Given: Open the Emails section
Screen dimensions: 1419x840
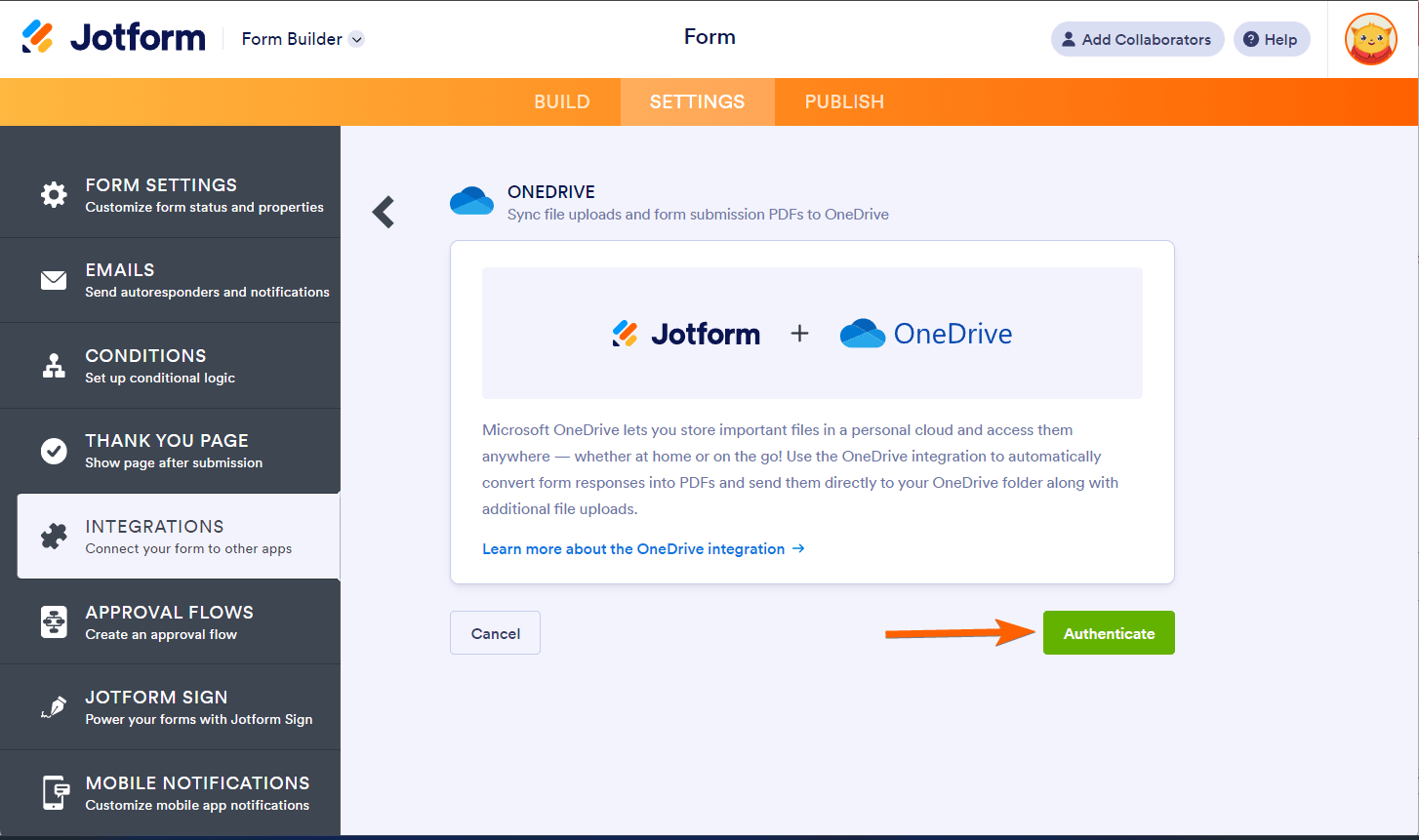Looking at the screenshot, I should pos(170,280).
